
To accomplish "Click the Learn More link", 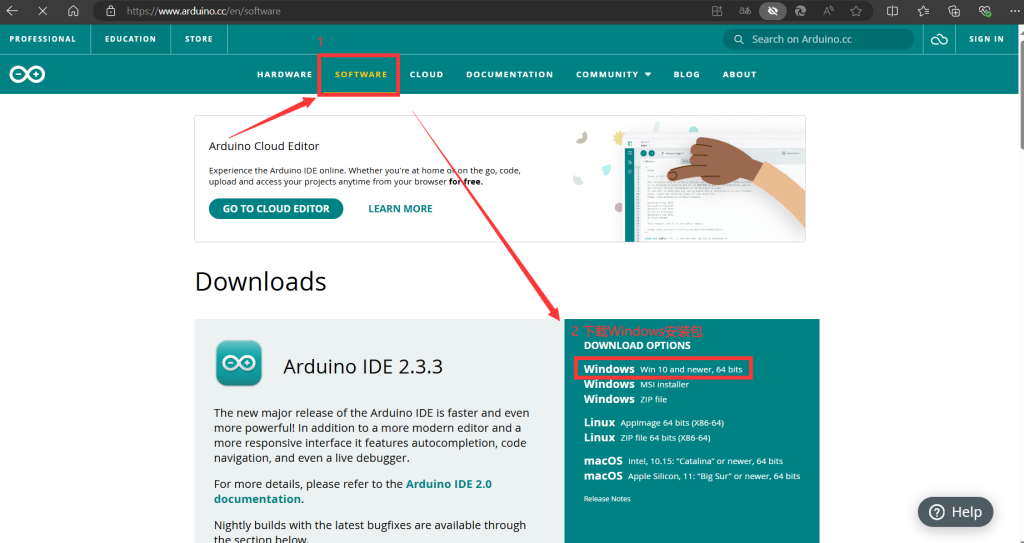I will 400,209.
